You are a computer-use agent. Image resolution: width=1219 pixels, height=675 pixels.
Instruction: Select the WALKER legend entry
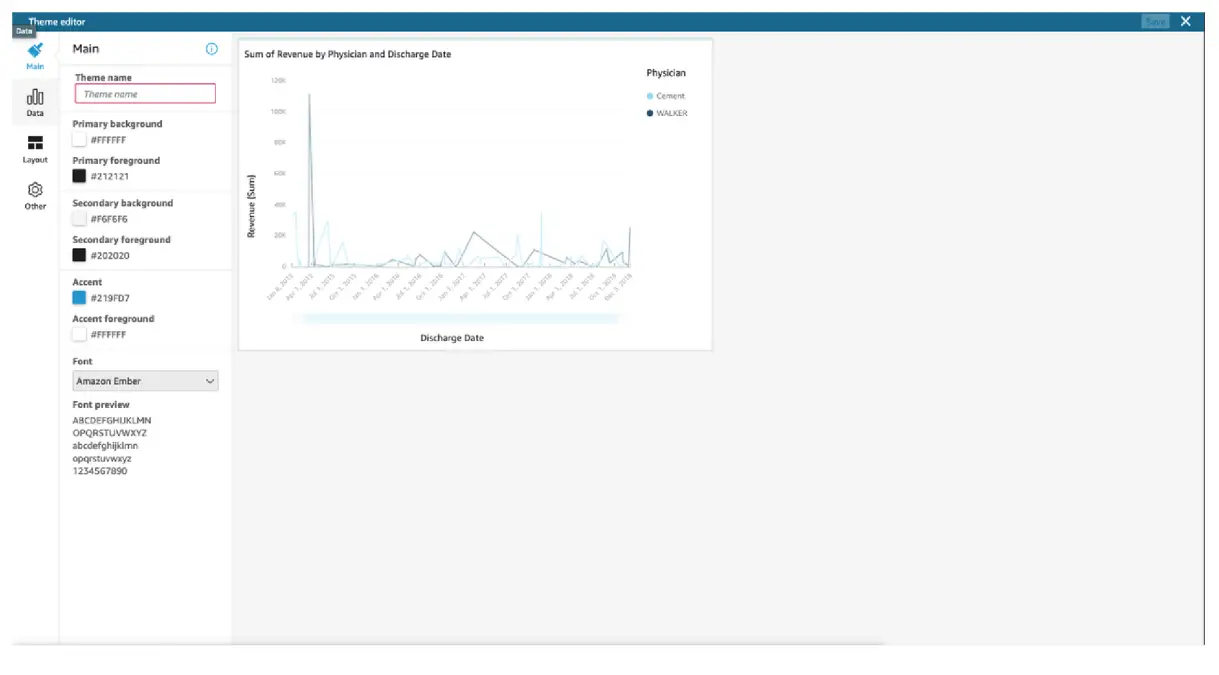click(x=667, y=113)
